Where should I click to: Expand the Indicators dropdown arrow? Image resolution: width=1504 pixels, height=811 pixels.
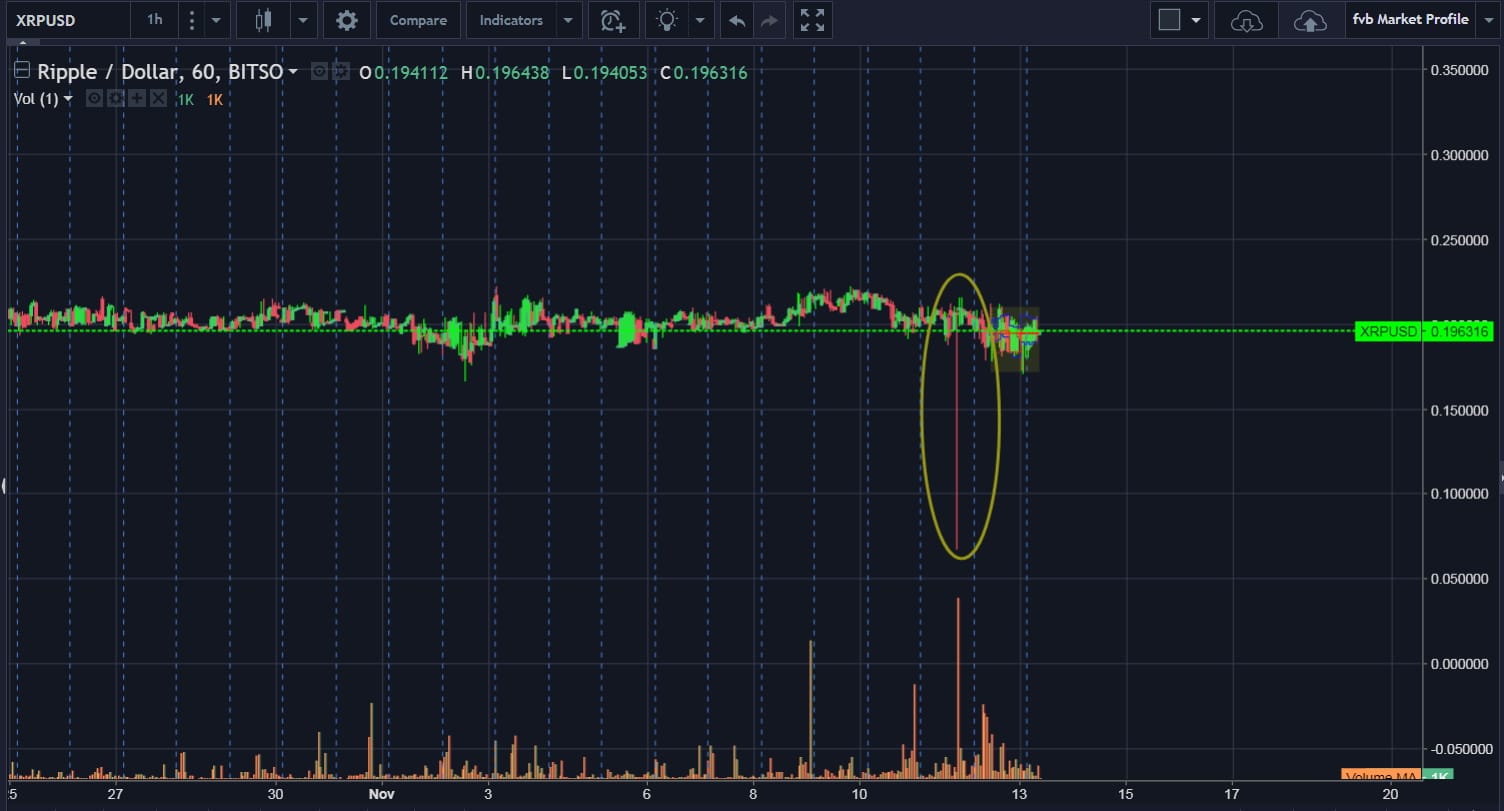[568, 20]
